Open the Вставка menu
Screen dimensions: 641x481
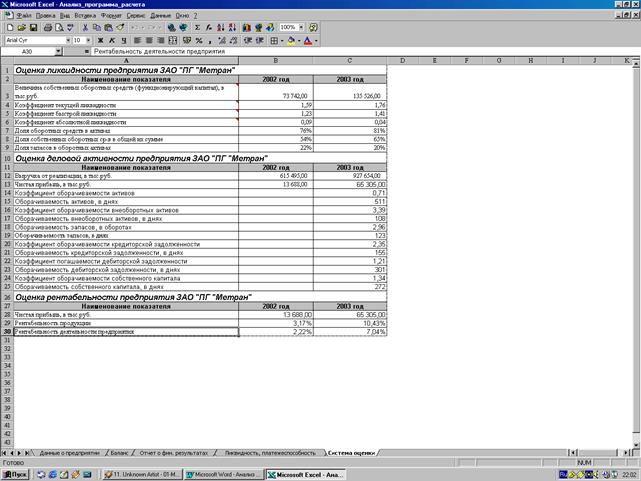click(85, 16)
